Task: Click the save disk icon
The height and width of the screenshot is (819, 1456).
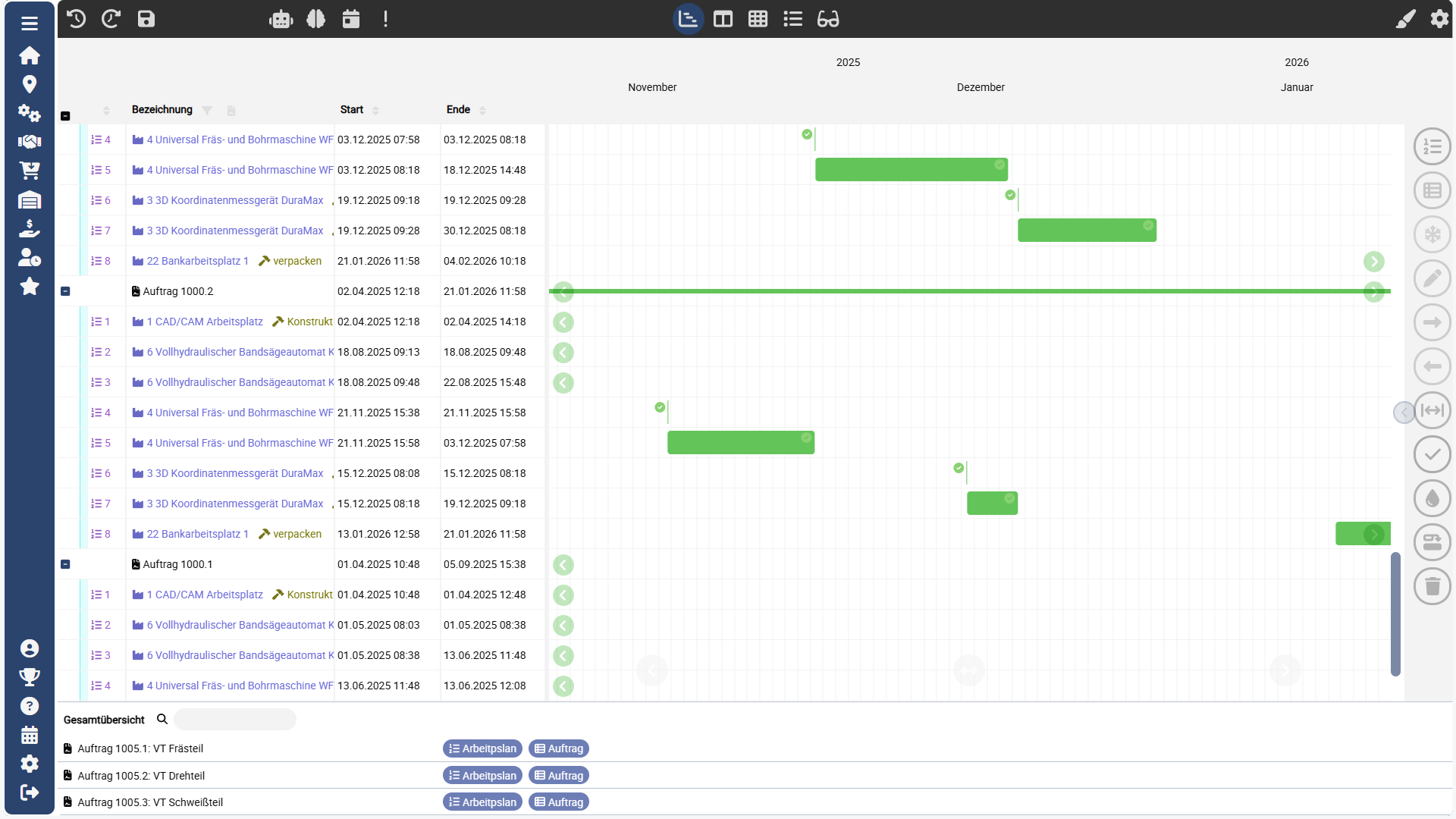Action: 146,19
